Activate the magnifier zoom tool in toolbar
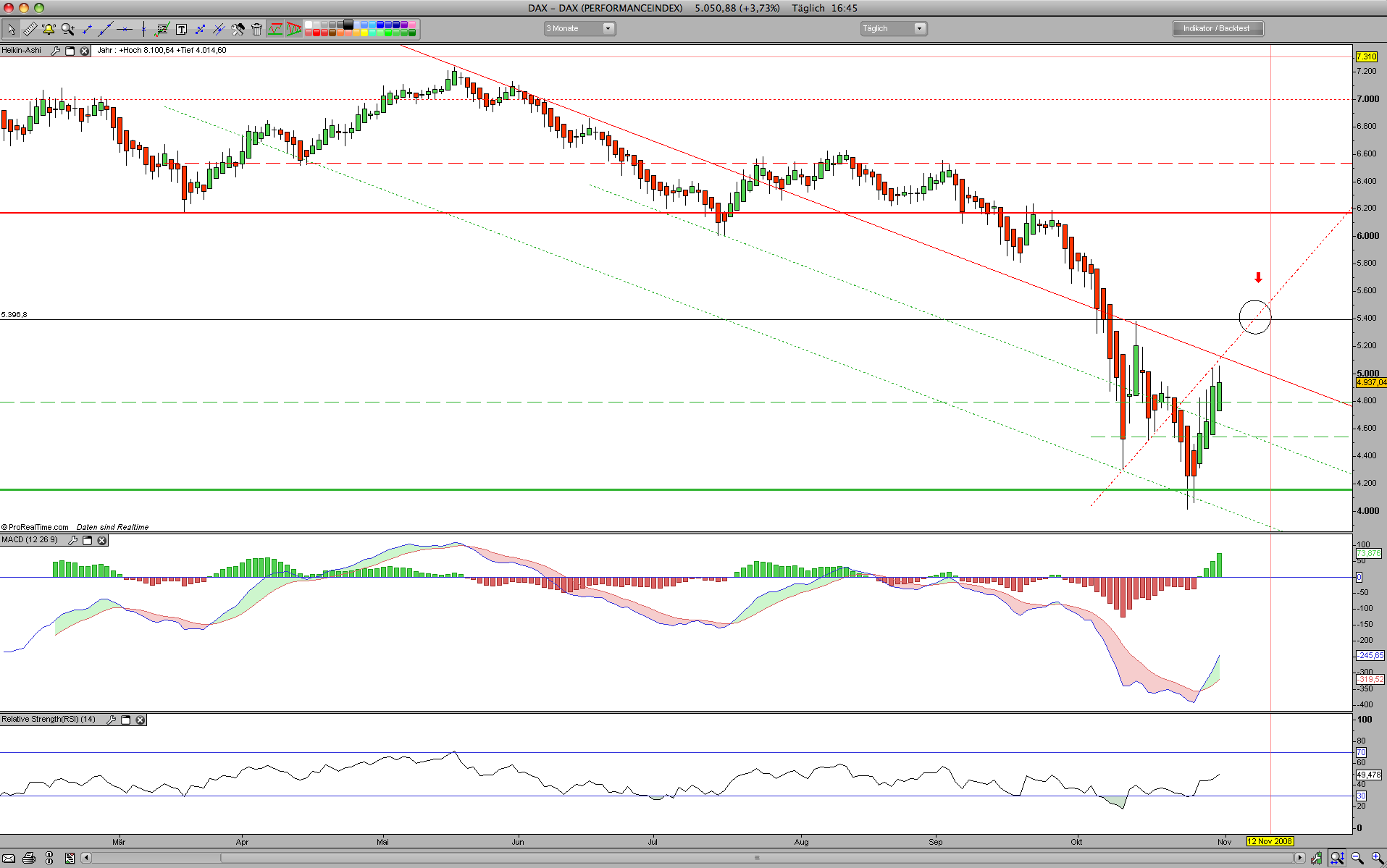The width and height of the screenshot is (1387, 868). 68,29
